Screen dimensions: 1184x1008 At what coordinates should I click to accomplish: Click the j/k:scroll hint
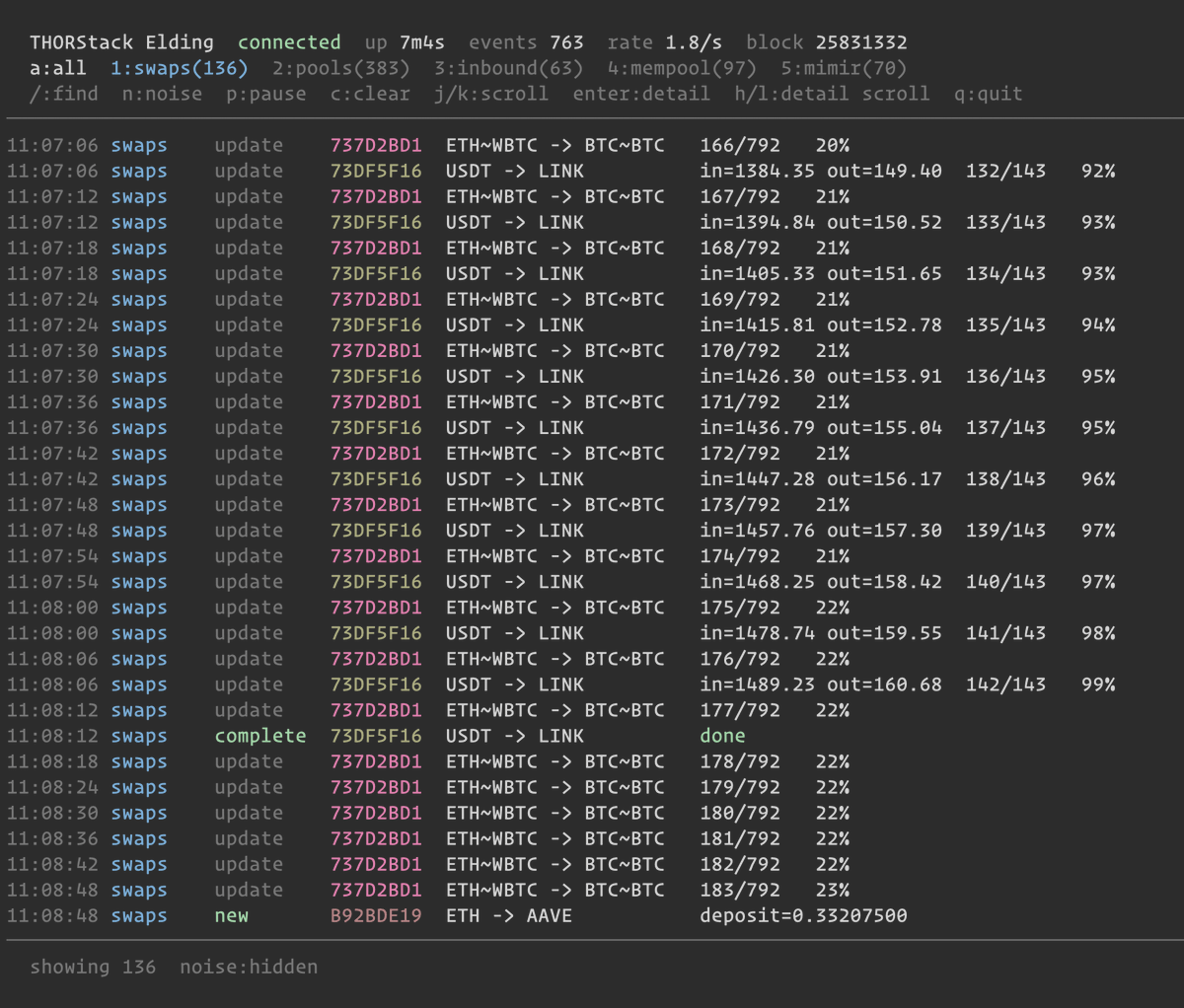(x=491, y=94)
